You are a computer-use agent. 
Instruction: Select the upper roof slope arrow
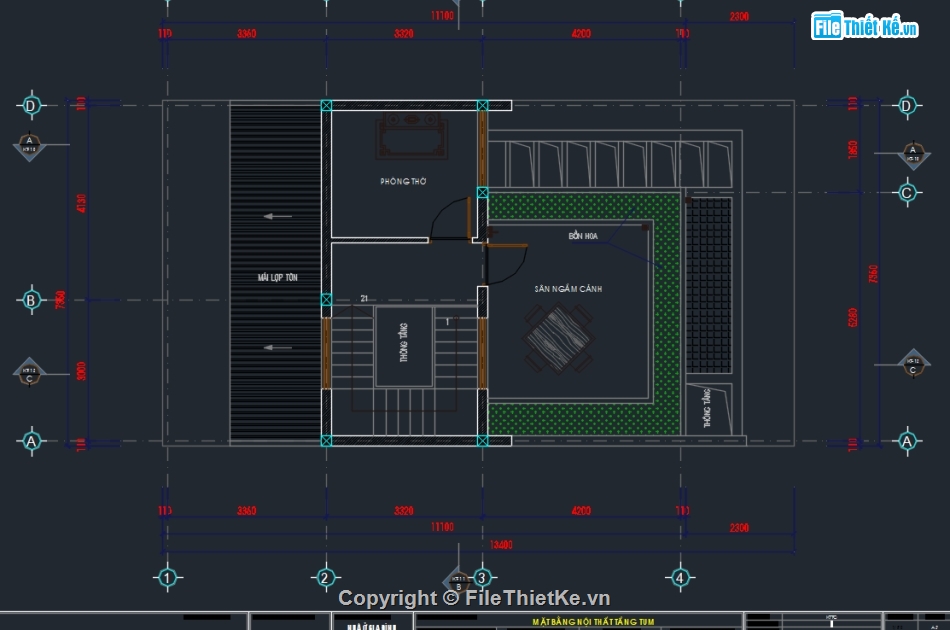click(x=277, y=216)
